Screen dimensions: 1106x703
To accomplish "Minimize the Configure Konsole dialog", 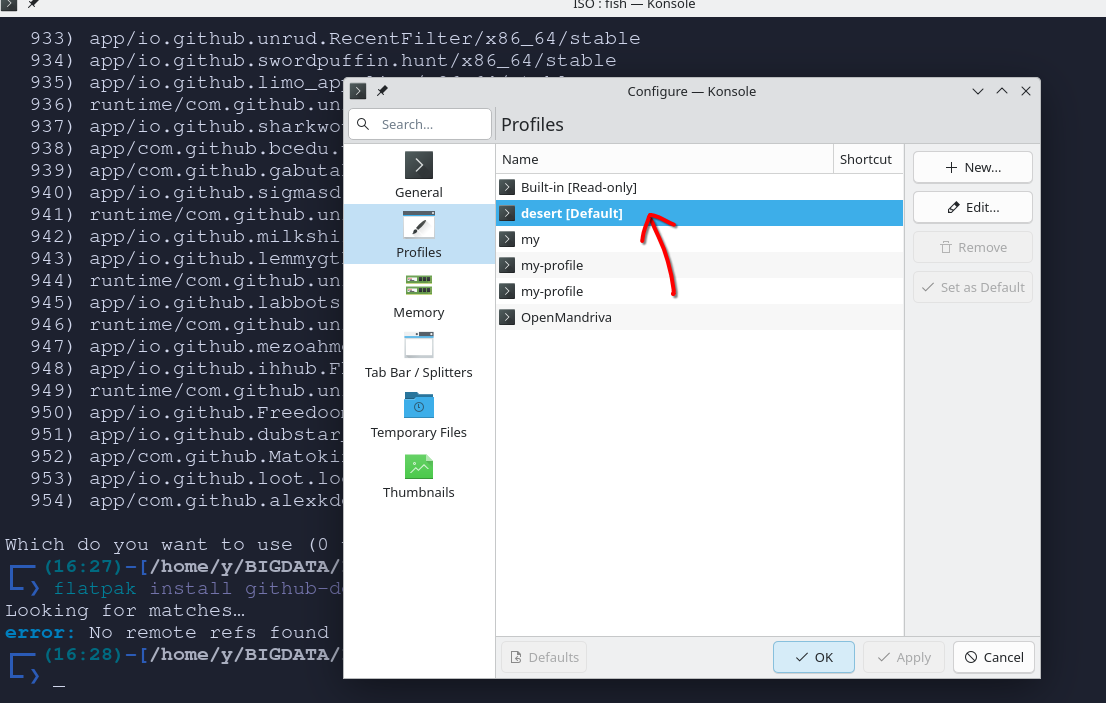I will 978,91.
